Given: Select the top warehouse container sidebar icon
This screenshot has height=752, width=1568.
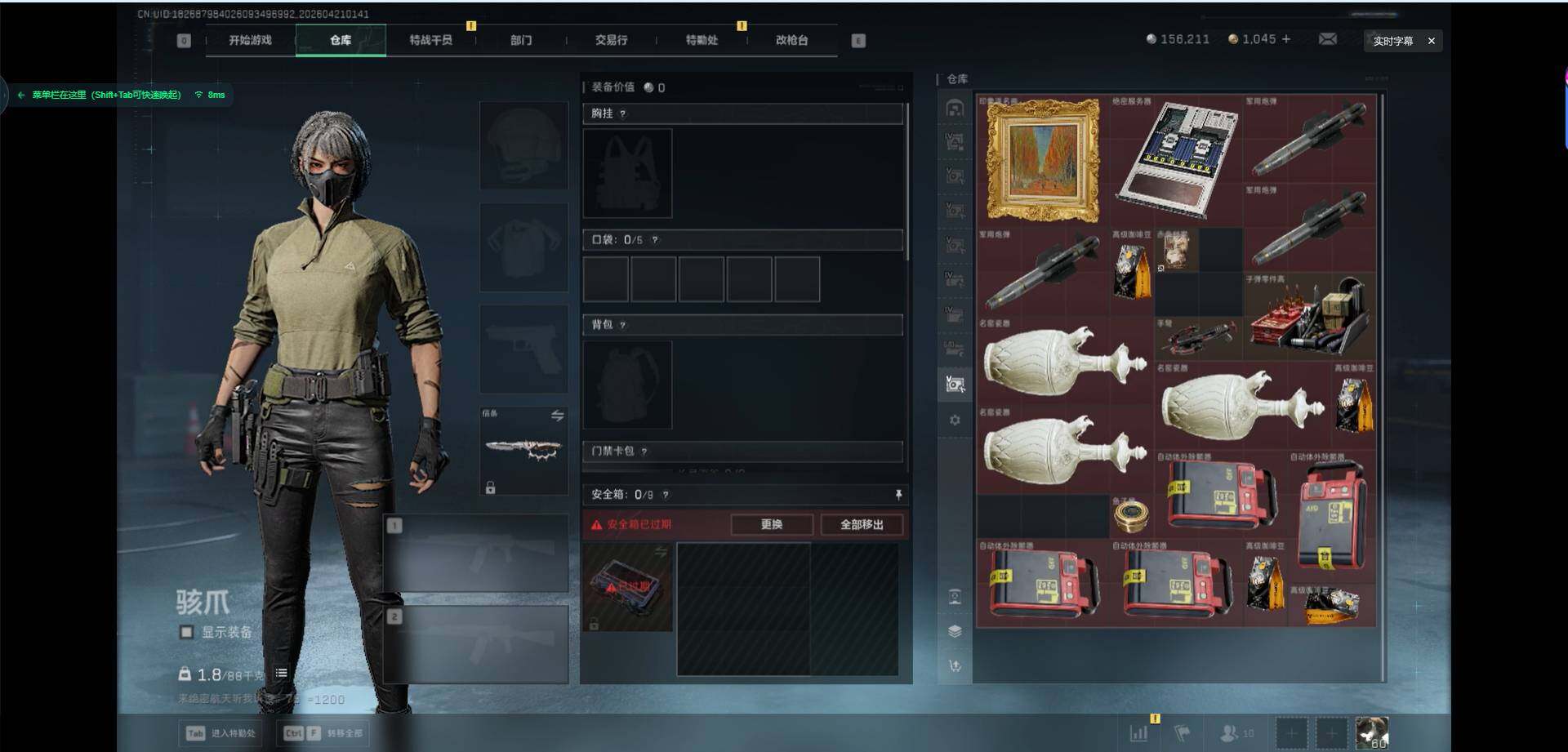Looking at the screenshot, I should 955,109.
